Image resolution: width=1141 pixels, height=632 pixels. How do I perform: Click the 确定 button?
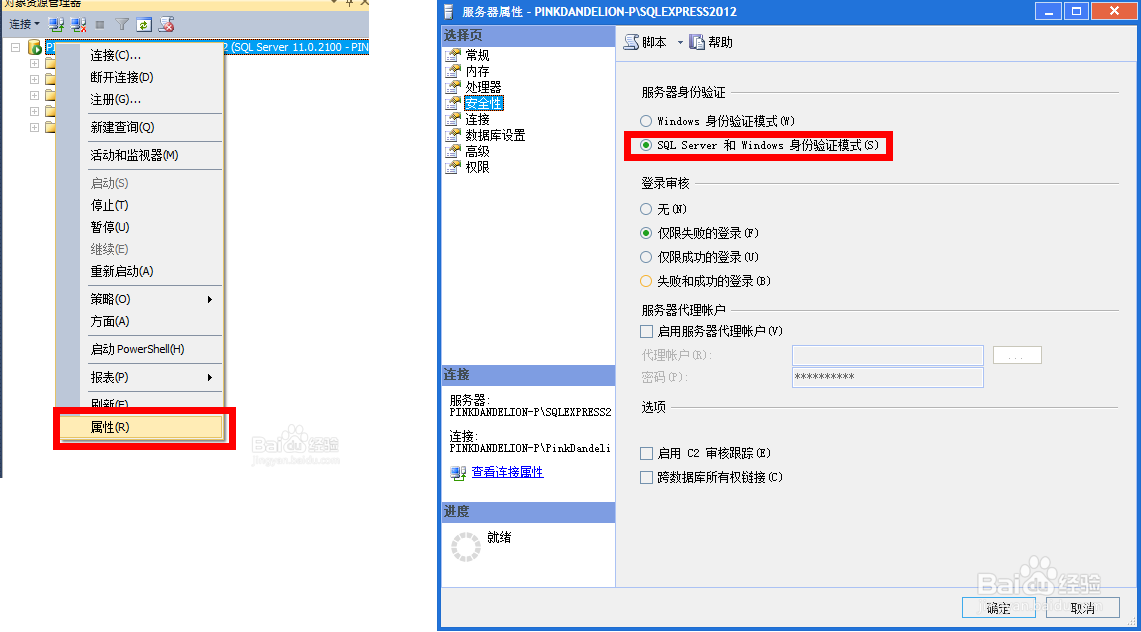pyautogui.click(x=998, y=608)
